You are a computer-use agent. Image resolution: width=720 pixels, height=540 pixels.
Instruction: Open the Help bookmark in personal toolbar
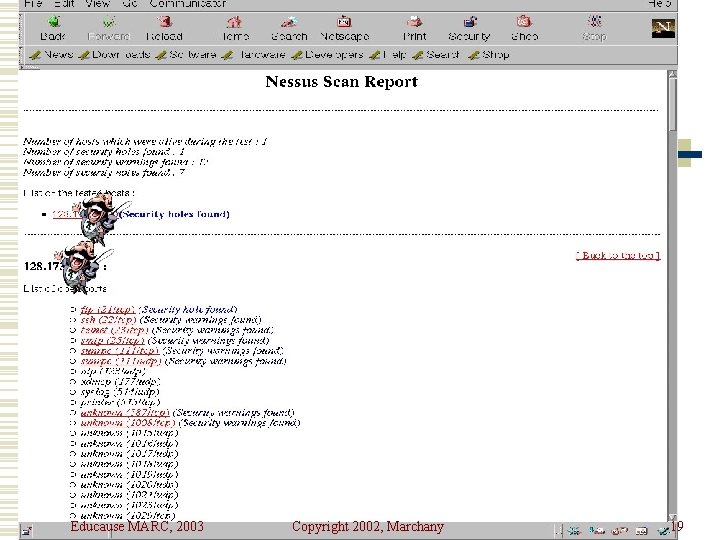(x=388, y=55)
